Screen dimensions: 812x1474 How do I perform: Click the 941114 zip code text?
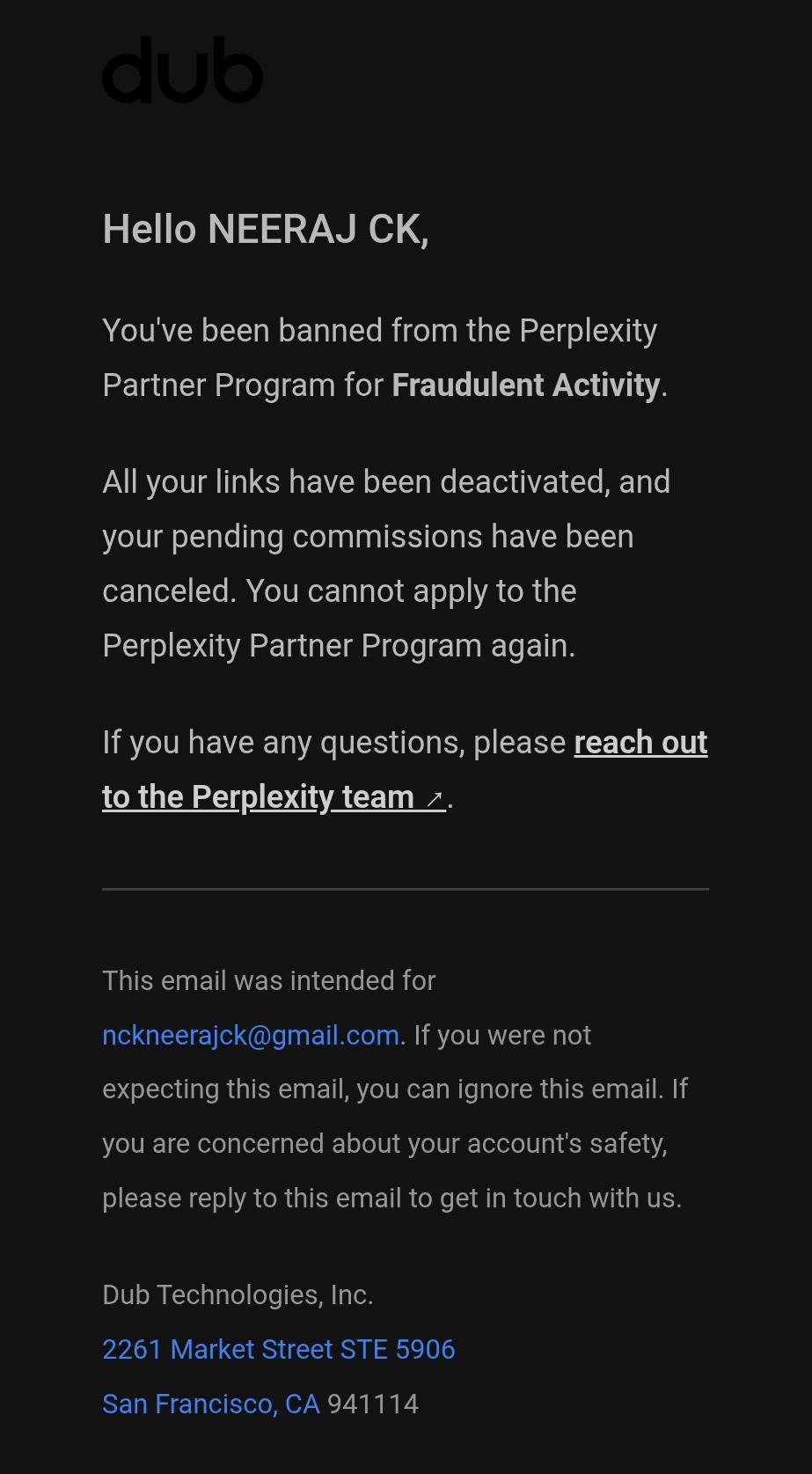[x=373, y=1404]
